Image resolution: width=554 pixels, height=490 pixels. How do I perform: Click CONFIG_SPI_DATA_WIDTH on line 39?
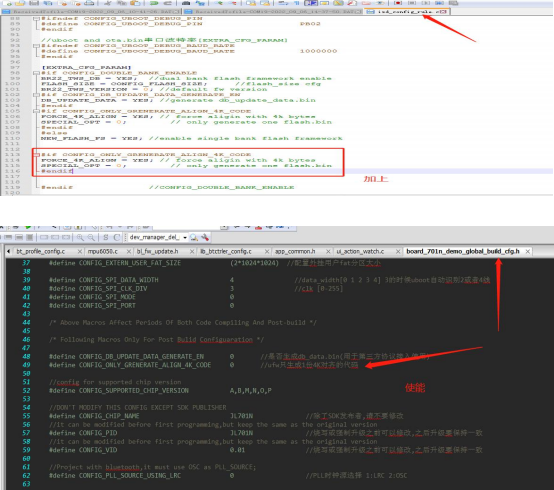point(119,280)
